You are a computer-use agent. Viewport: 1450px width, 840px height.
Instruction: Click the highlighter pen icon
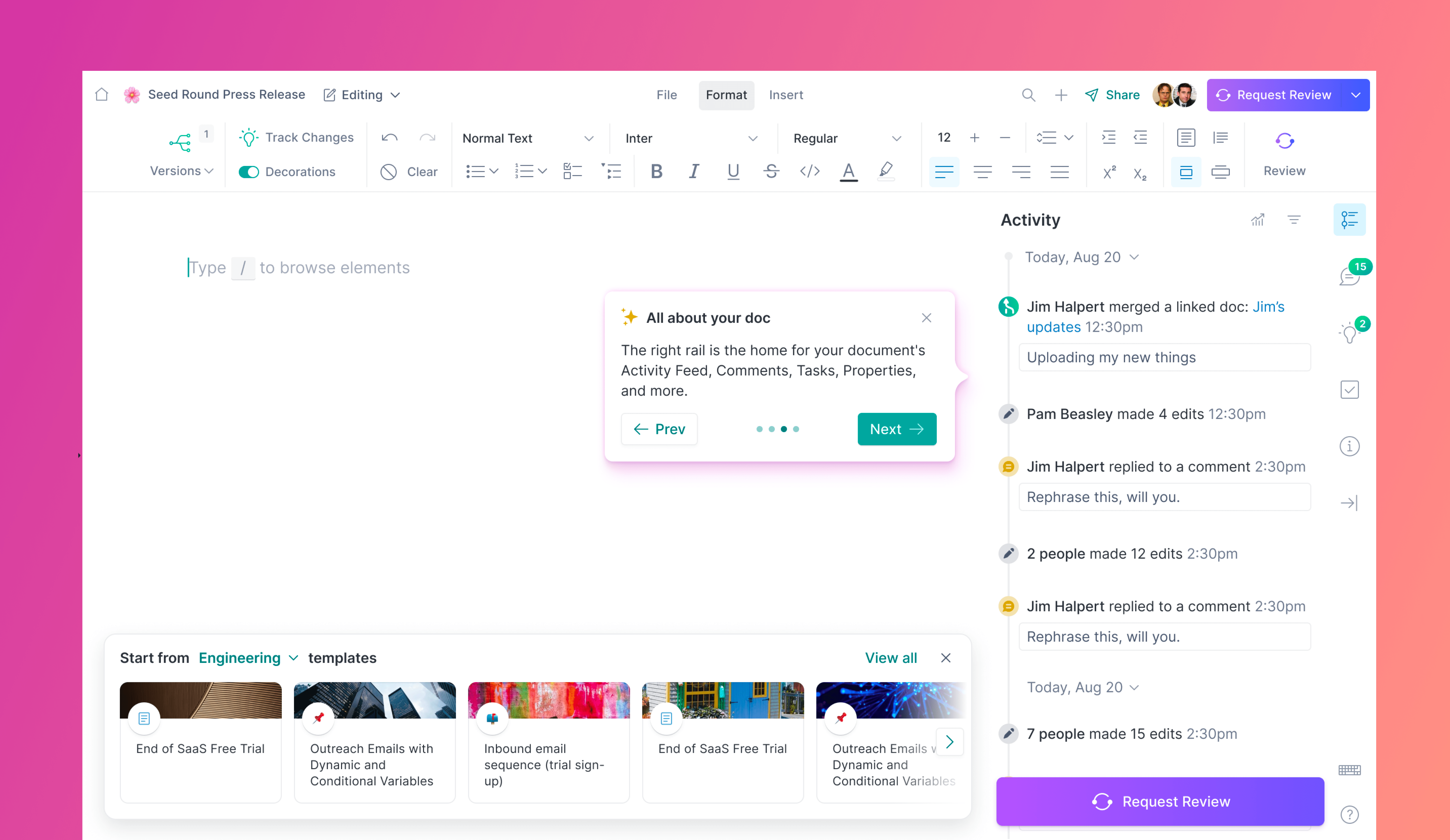(886, 170)
